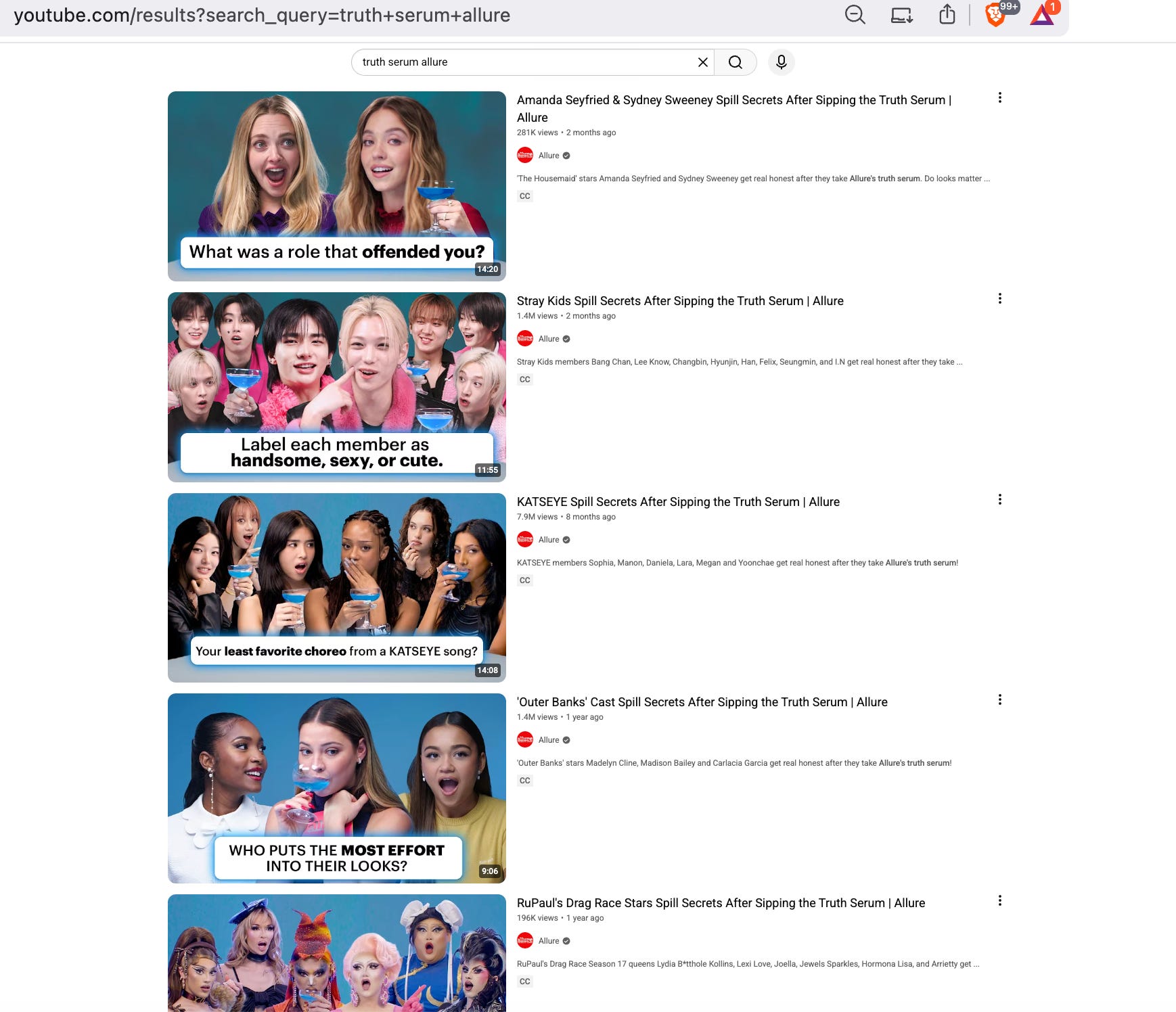Click the '1.4M views • 2 months ago' text
Screen dimensions: 1176x1012
566,316
